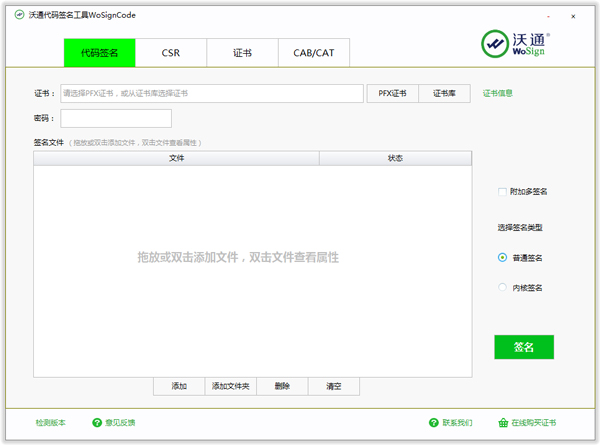Click the green 签名 sign button

(524, 347)
